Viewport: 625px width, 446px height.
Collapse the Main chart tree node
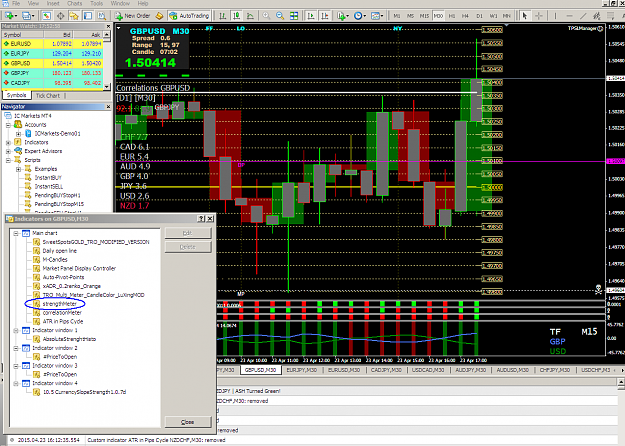(x=16, y=233)
